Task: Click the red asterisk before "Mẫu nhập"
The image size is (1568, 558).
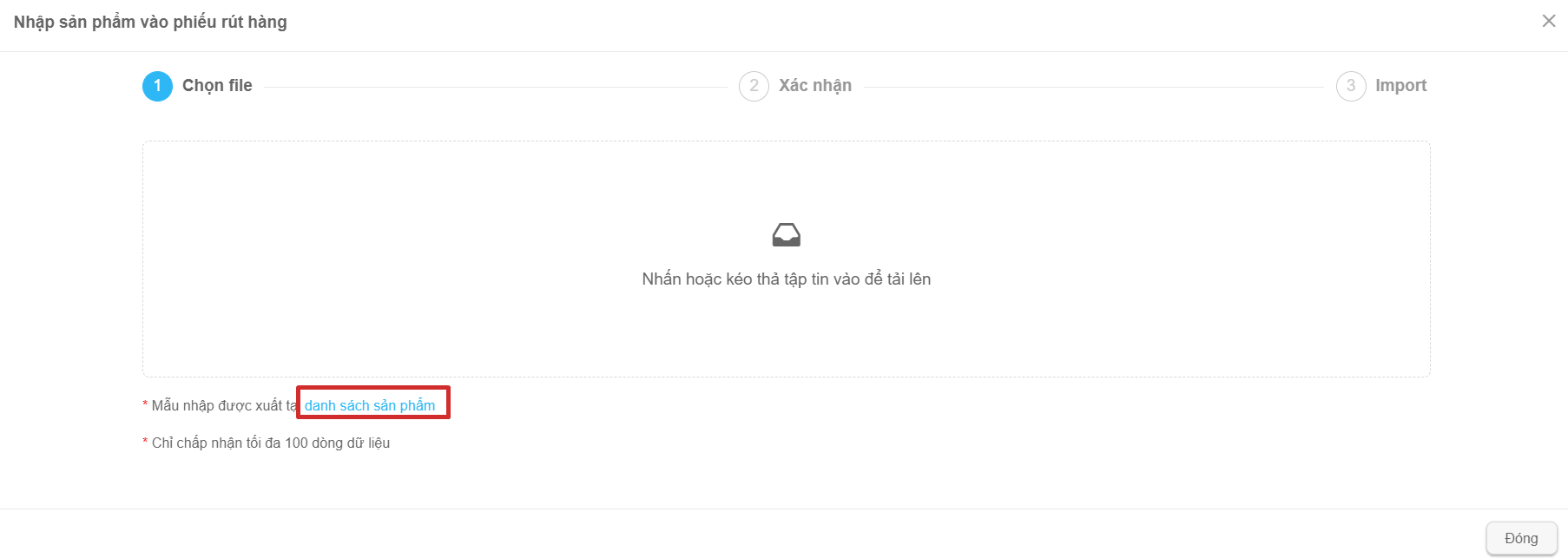Action: (145, 404)
